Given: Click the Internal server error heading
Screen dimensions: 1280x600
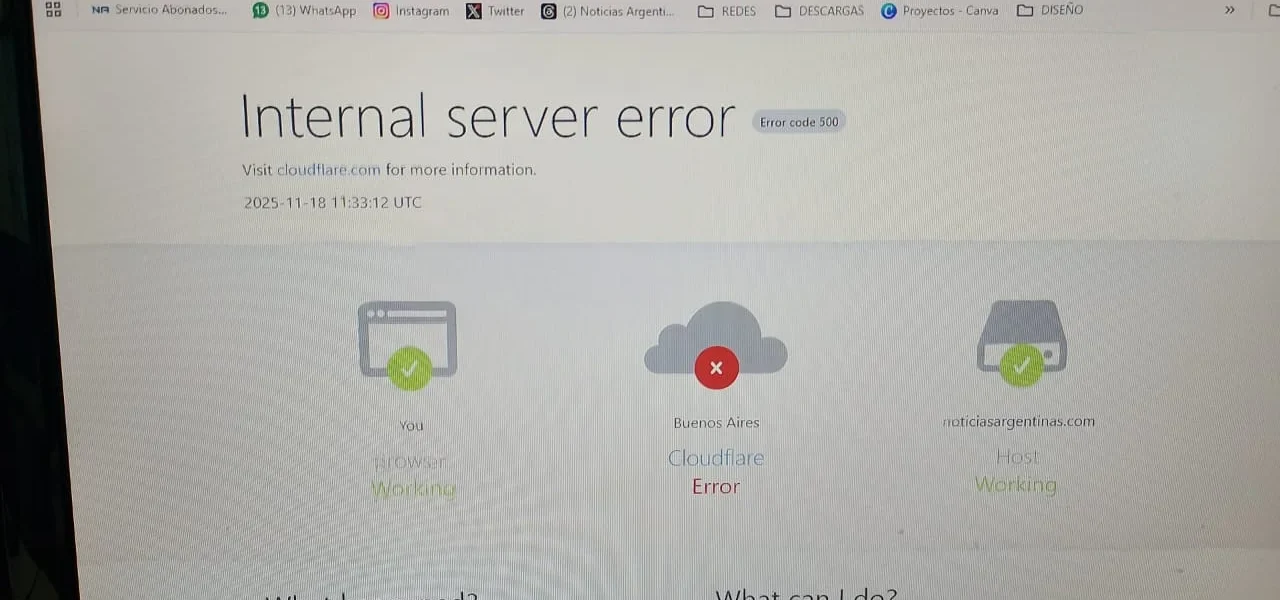Looking at the screenshot, I should tap(488, 117).
